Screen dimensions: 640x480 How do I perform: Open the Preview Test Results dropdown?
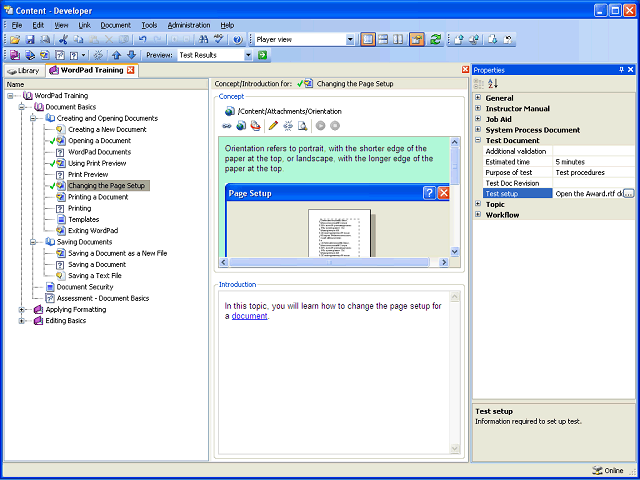(x=248, y=55)
